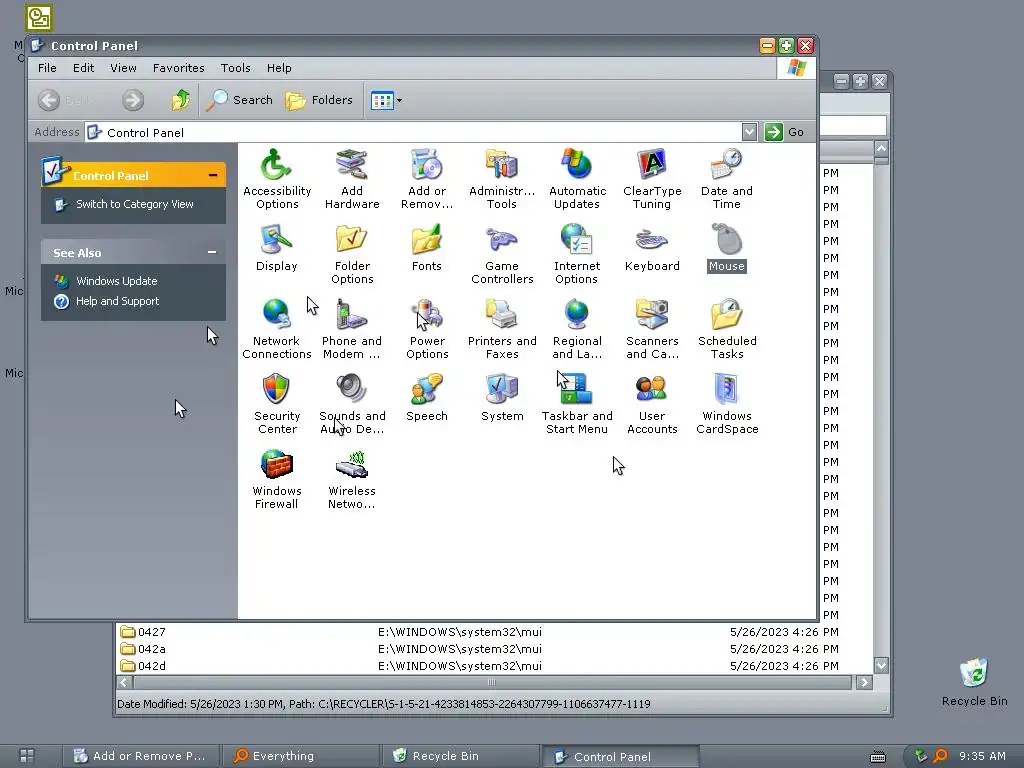The image size is (1024, 768).
Task: Click Switch to Category View link
Action: (x=135, y=204)
